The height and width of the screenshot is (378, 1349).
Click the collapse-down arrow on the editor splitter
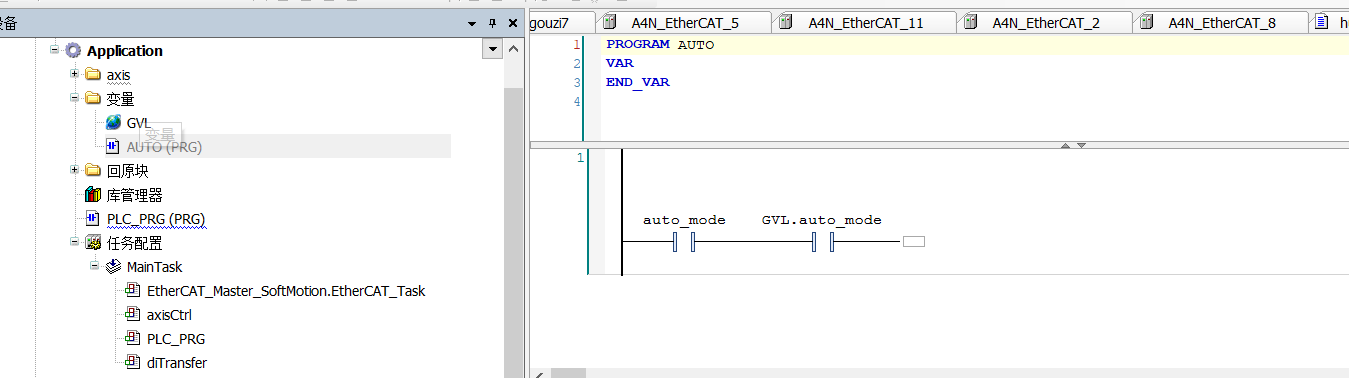(1081, 146)
